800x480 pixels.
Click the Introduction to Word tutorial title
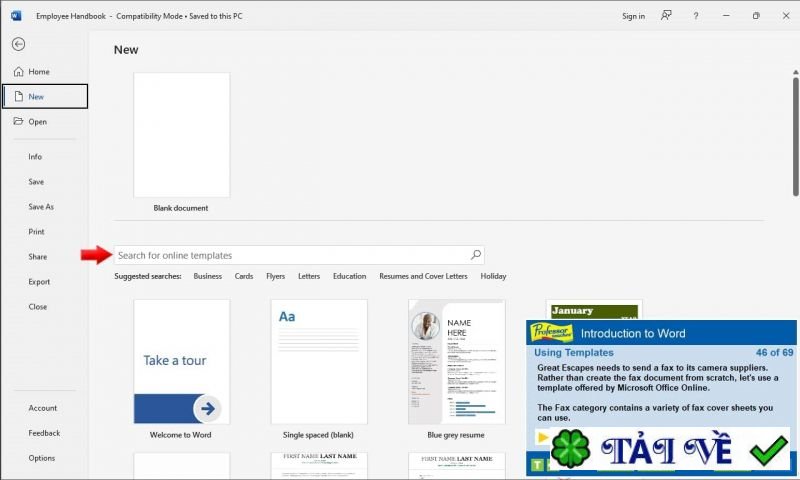point(633,334)
